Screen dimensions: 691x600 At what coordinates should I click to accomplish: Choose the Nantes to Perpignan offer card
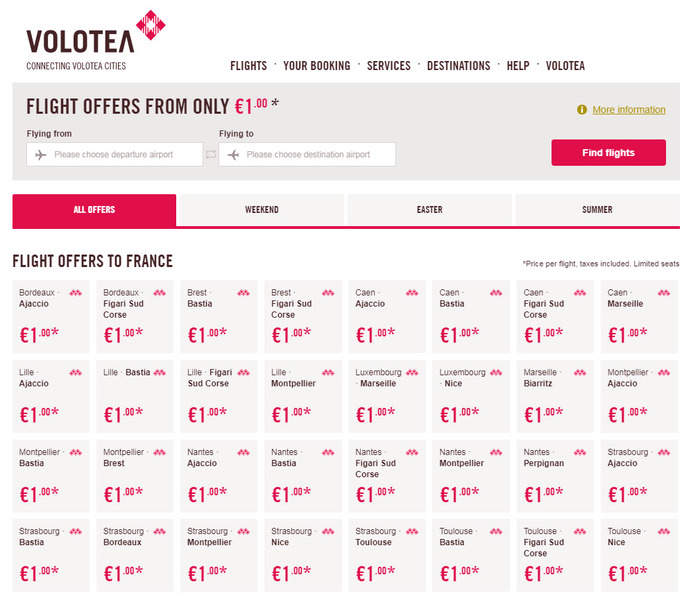(555, 476)
